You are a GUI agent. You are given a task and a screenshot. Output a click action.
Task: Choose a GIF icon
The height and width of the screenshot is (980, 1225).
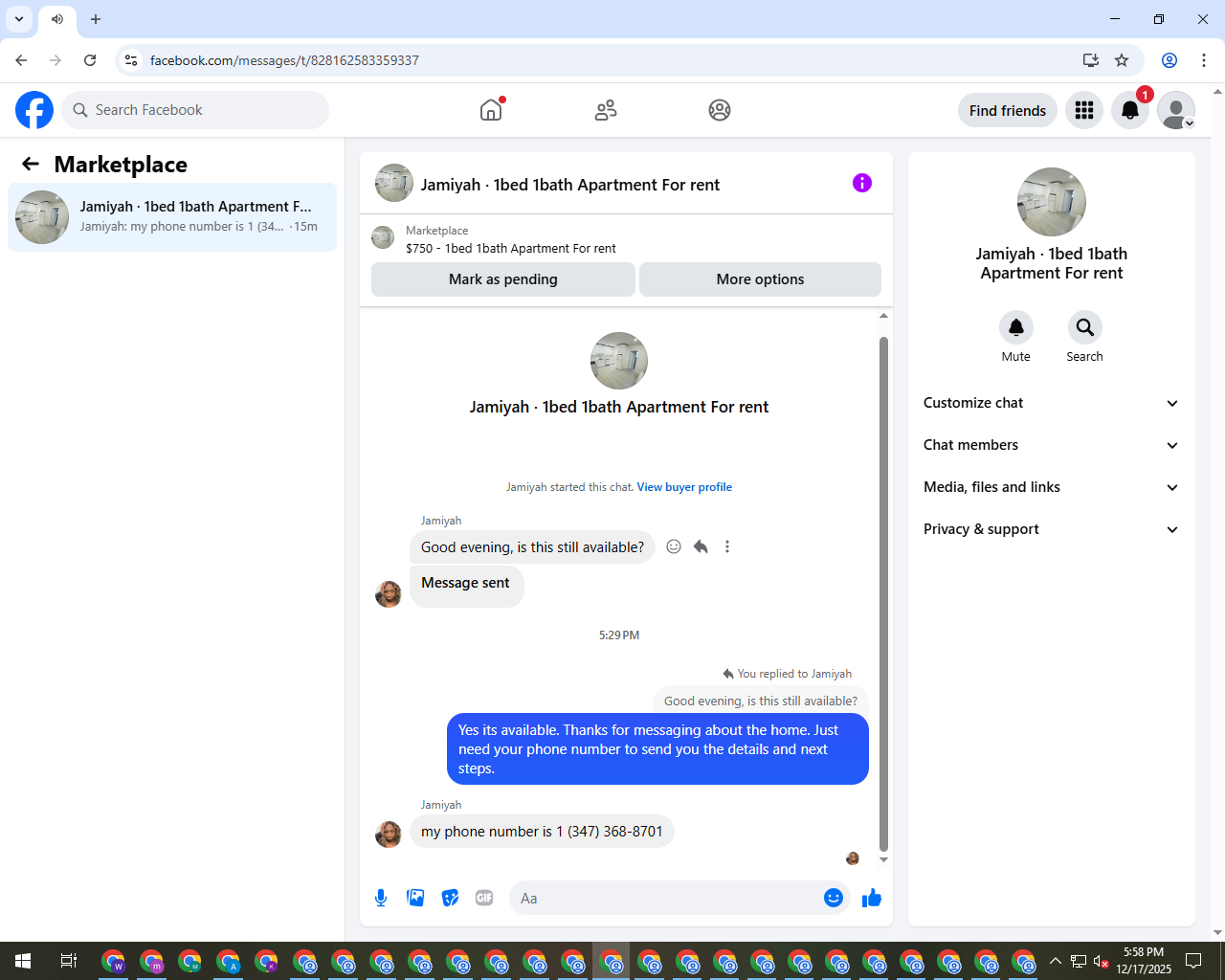[484, 898]
